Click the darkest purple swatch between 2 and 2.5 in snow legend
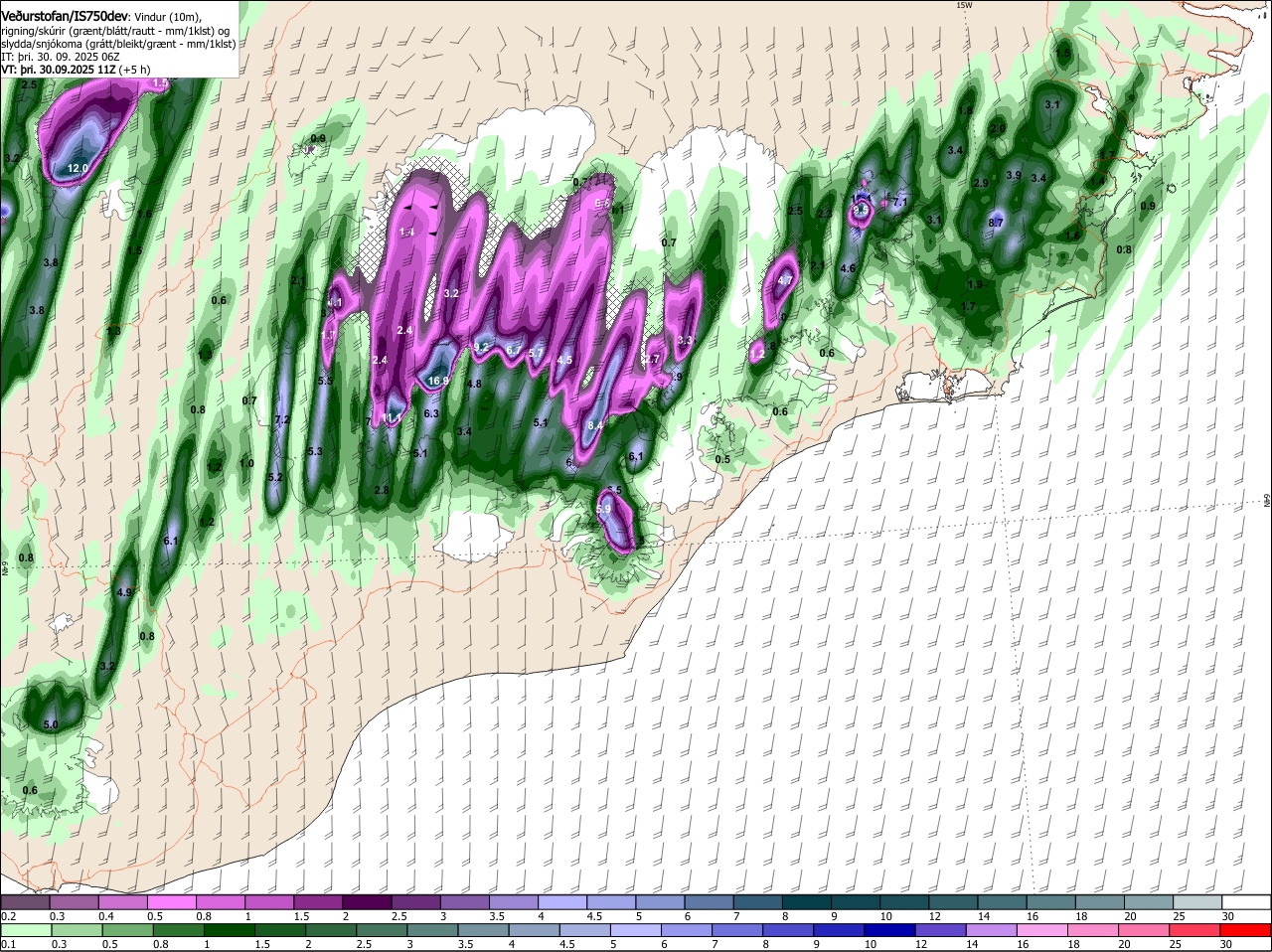 (369, 901)
